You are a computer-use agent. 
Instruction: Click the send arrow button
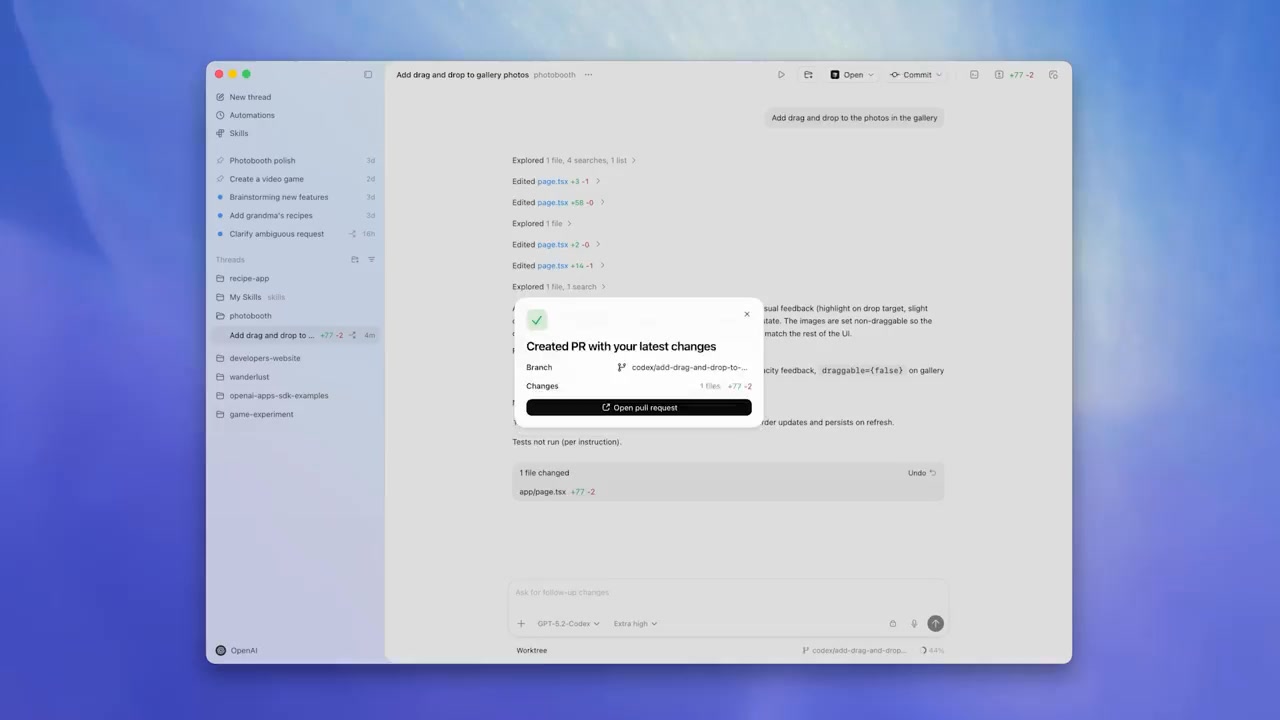[x=935, y=623]
